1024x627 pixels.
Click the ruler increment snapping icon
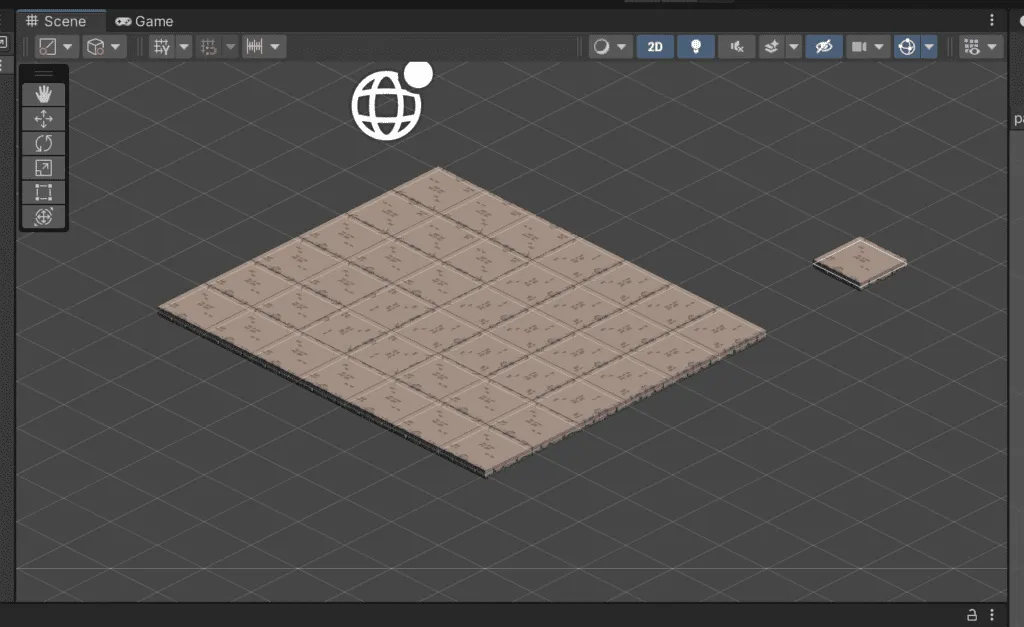coord(255,47)
